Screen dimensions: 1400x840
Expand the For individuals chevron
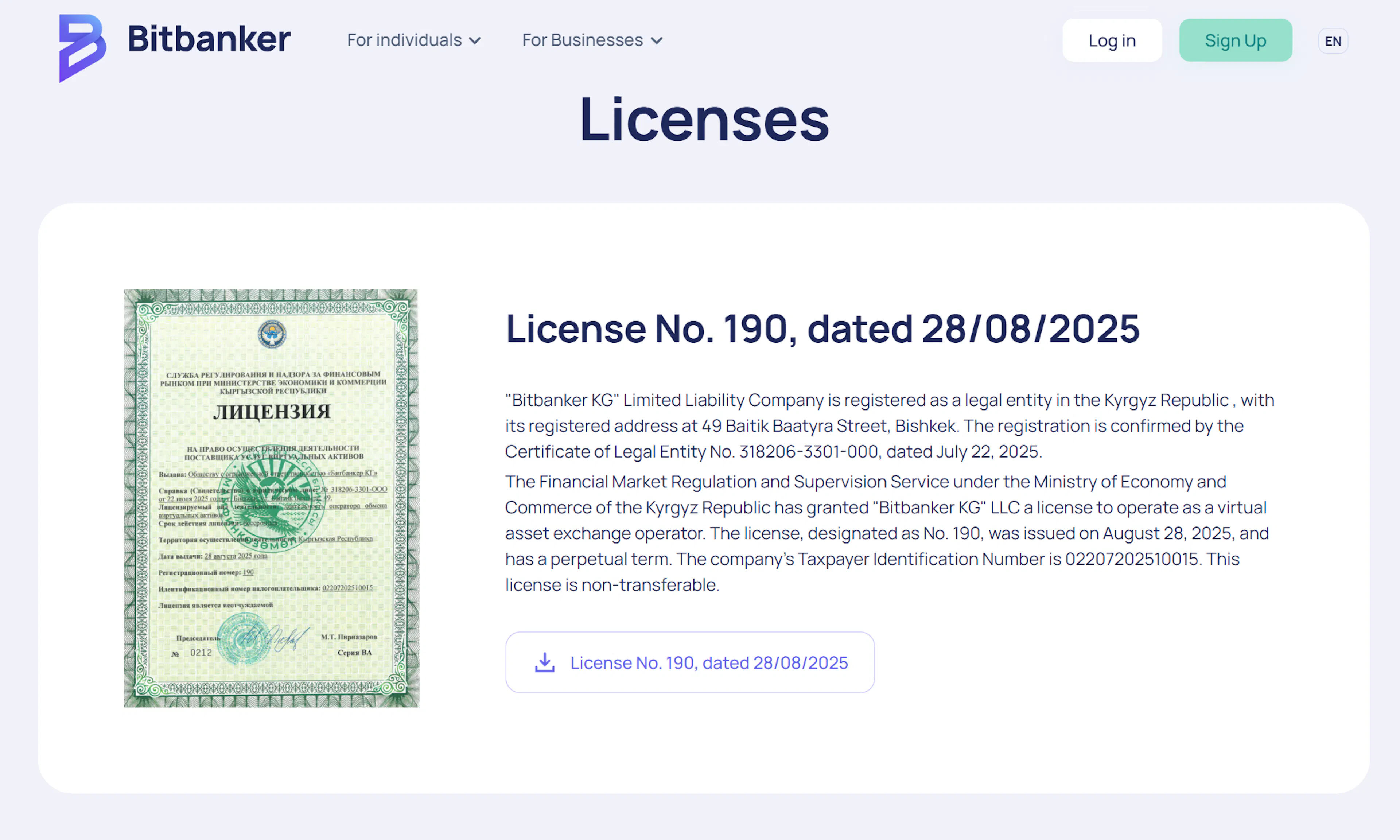[475, 41]
